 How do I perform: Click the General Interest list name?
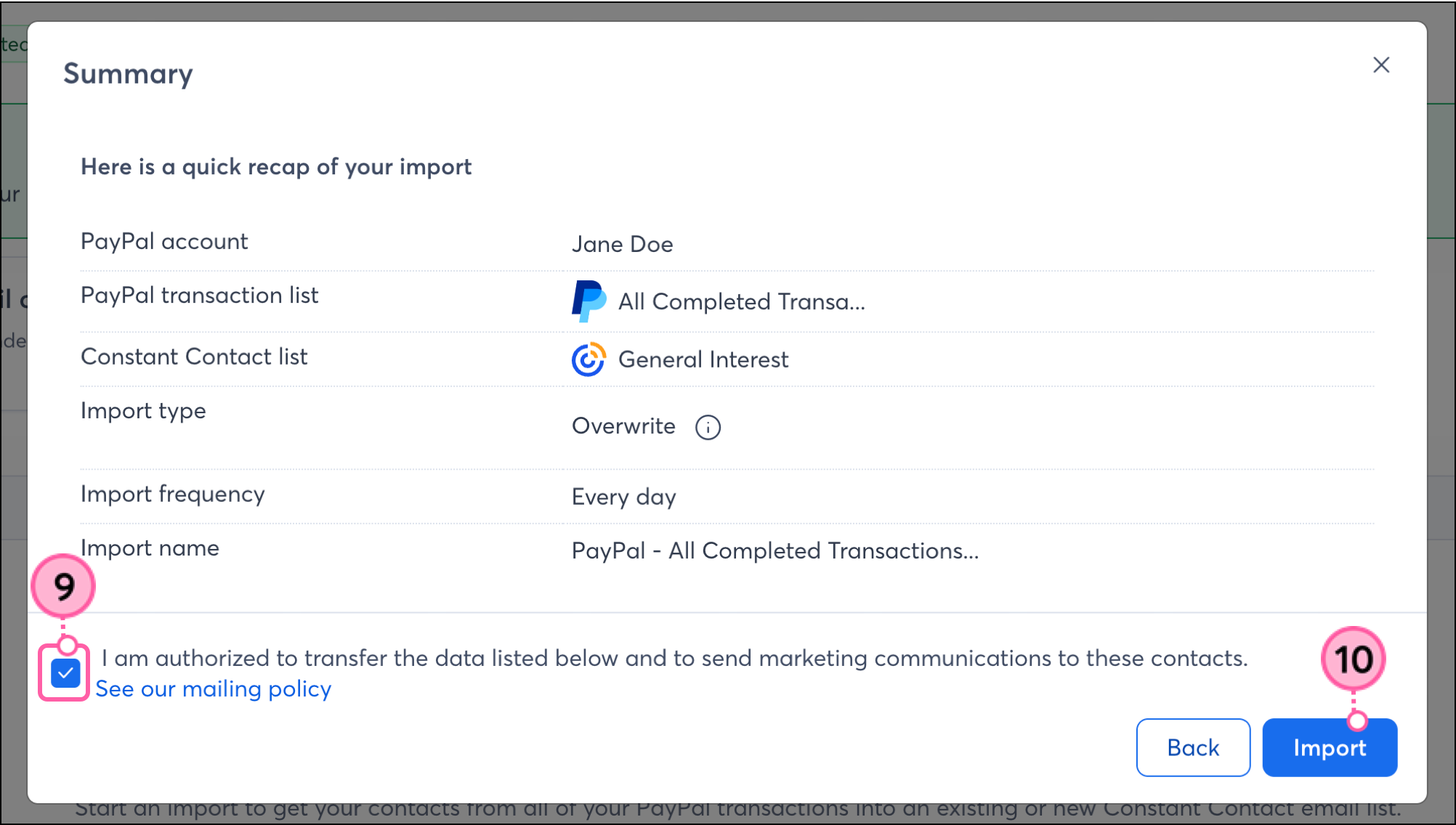tap(703, 359)
